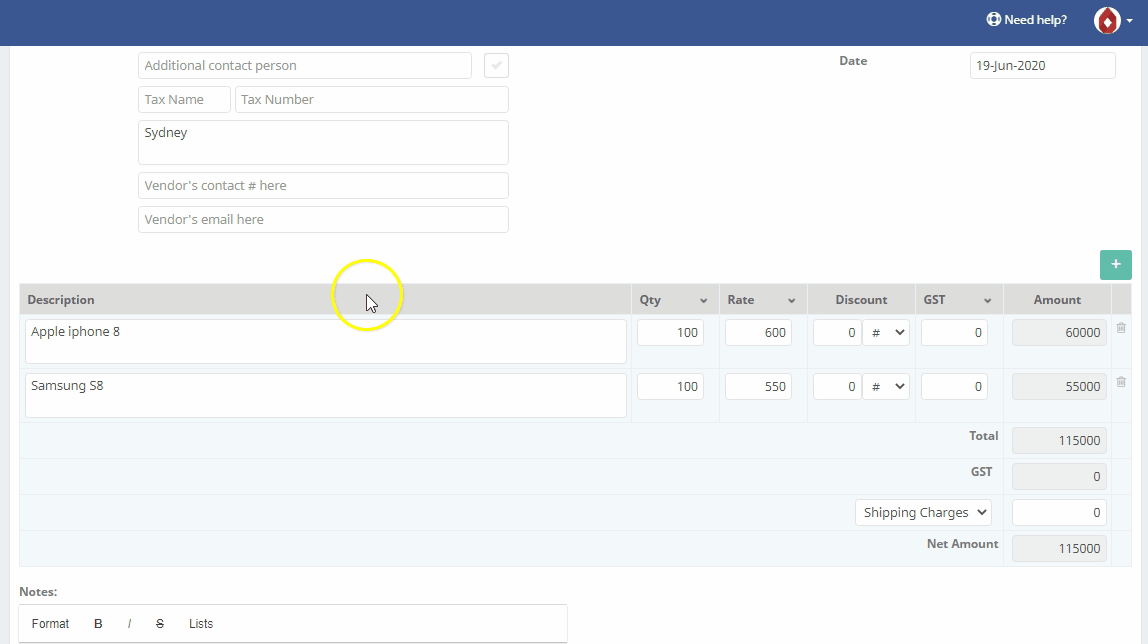Image resolution: width=1148 pixels, height=644 pixels.
Task: Apply Italic formatting in the Notes editor
Action: [x=129, y=623]
